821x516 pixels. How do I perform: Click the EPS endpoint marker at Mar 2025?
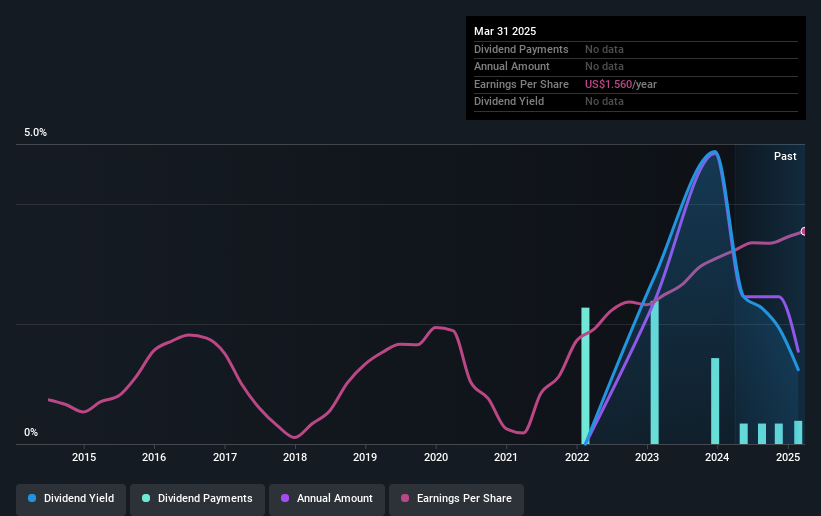coord(804,231)
